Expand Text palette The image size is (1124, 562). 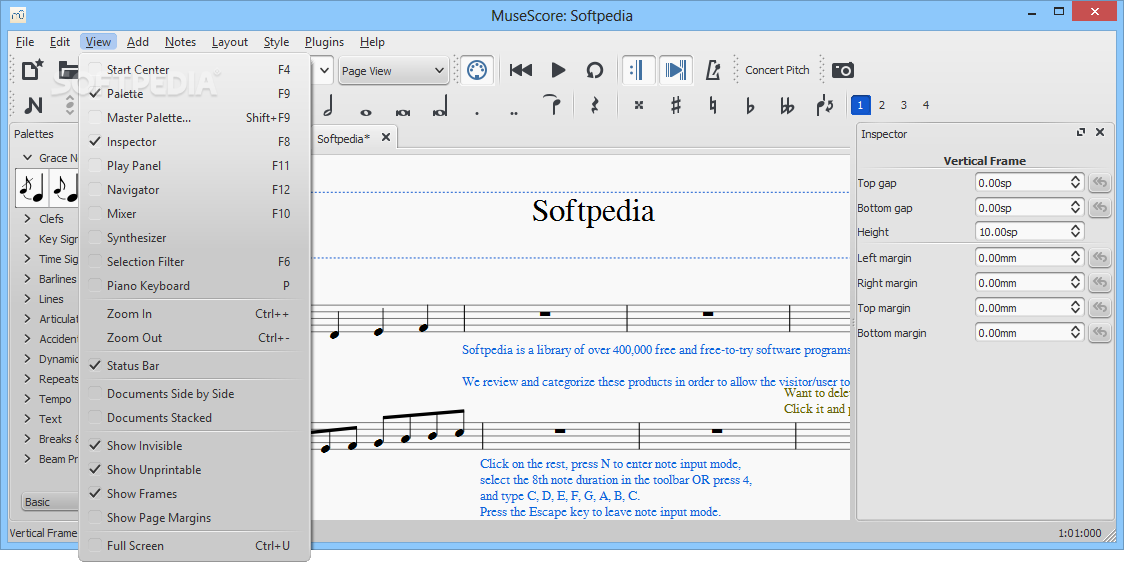(x=27, y=419)
